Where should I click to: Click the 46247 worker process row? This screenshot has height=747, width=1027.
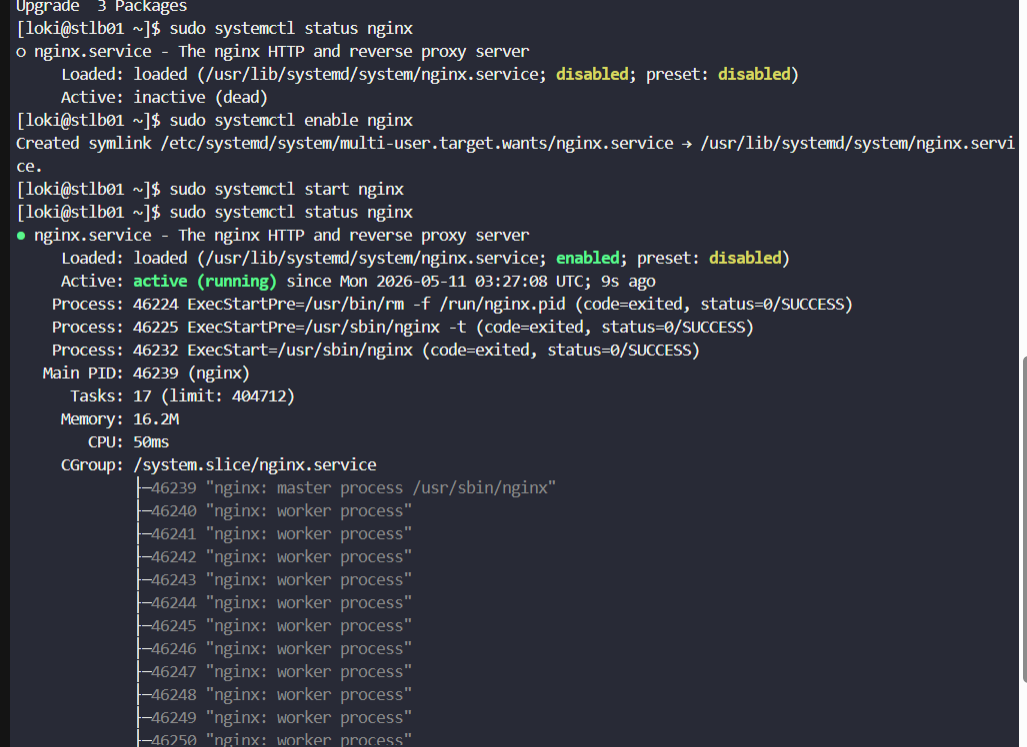tap(274, 671)
